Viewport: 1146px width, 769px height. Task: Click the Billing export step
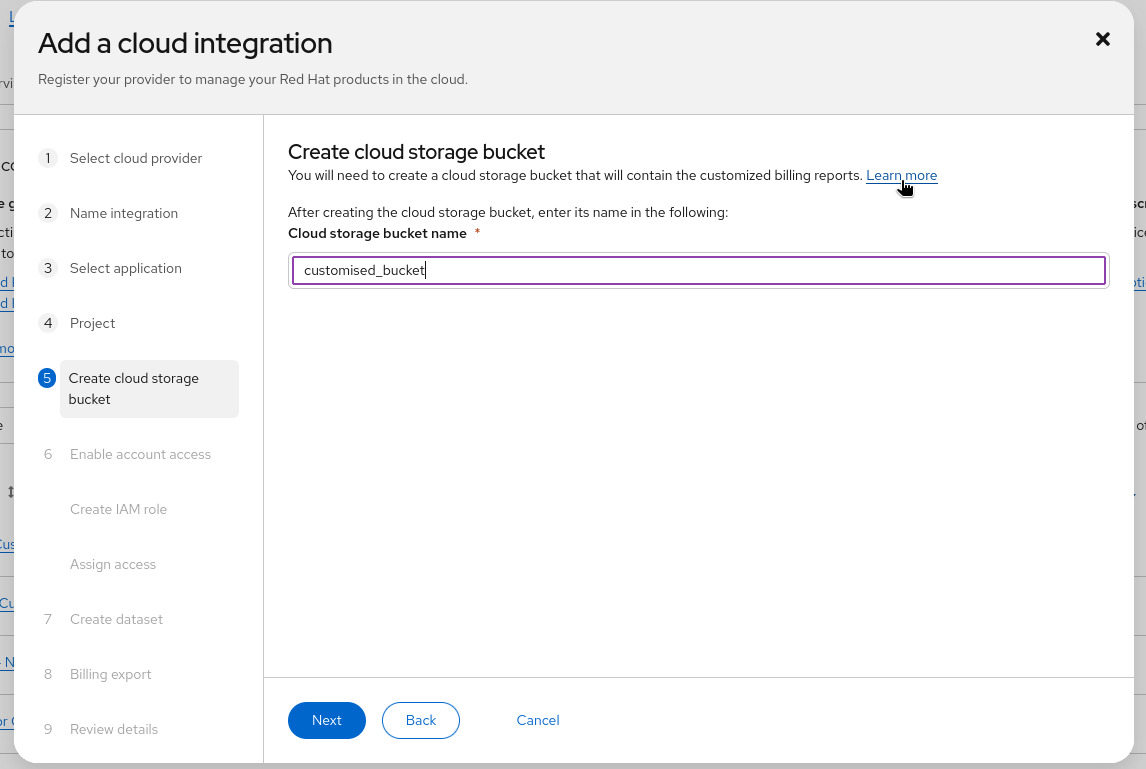tap(111, 674)
